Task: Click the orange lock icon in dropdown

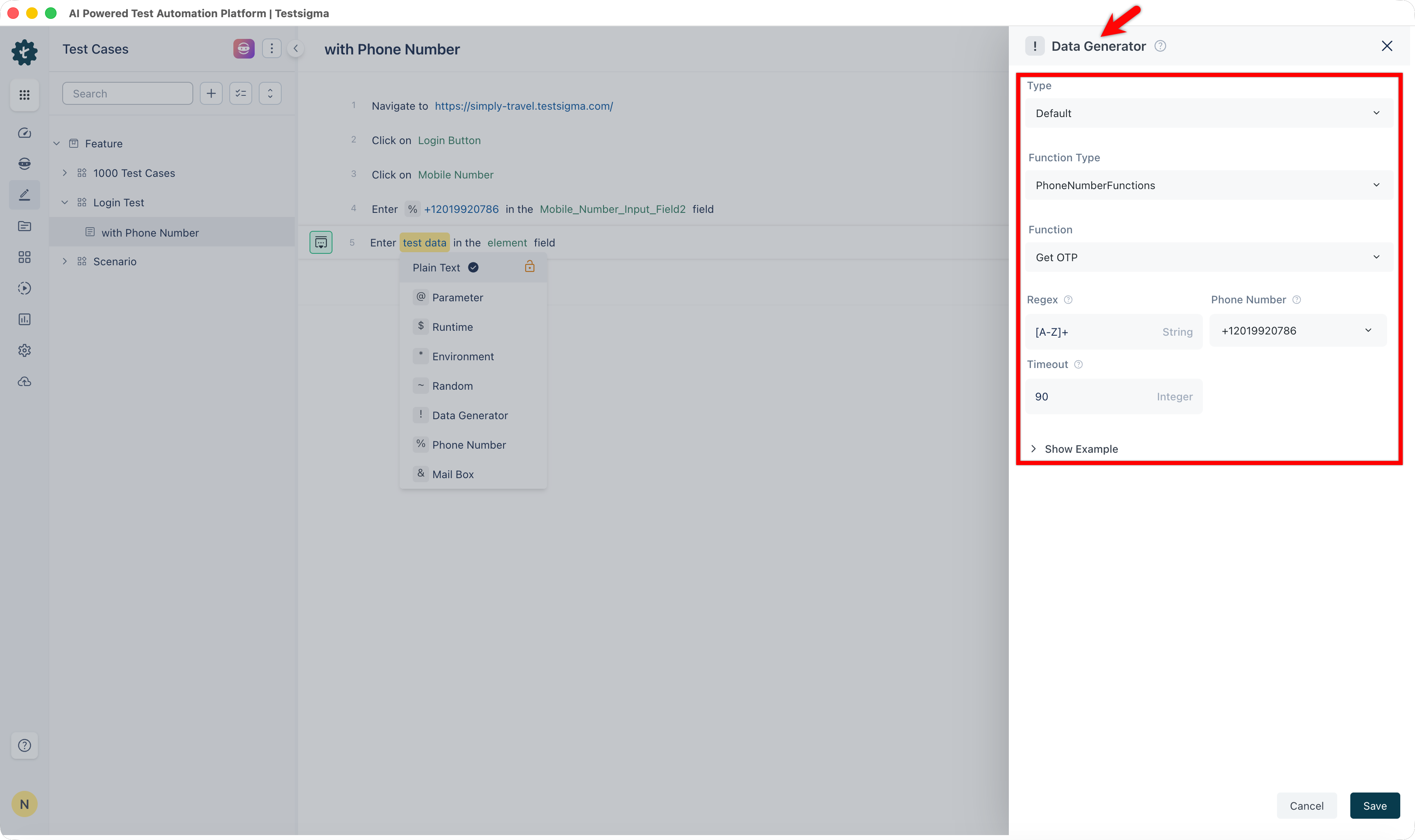Action: click(530, 266)
